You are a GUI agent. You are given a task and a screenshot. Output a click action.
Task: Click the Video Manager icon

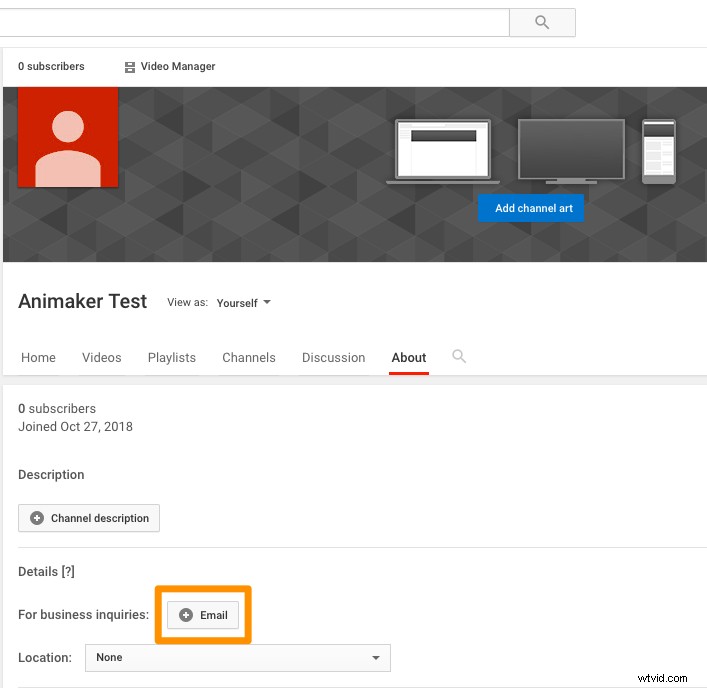click(x=130, y=67)
